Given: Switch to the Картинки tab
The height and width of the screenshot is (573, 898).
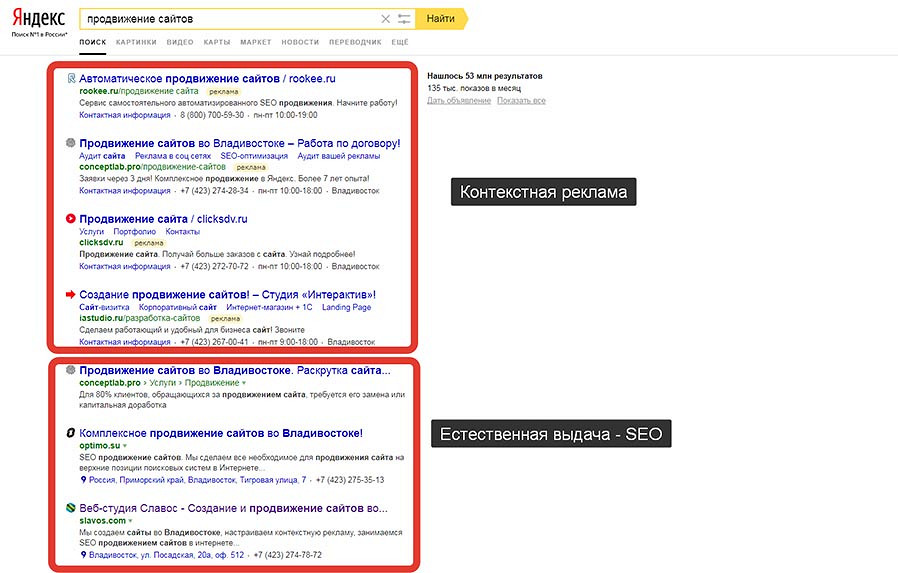Looking at the screenshot, I should point(136,42).
